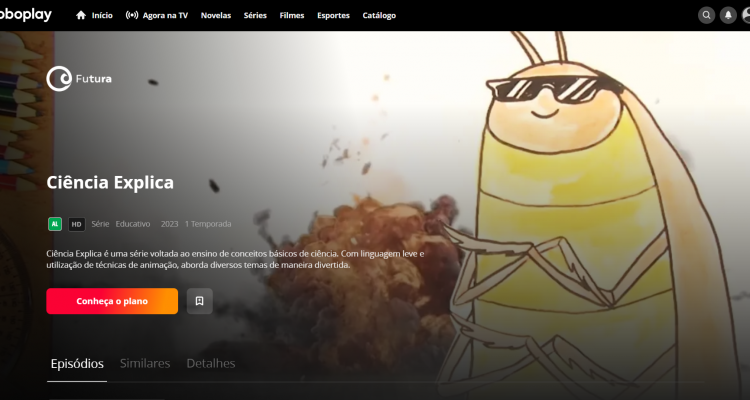Open Agora na TV live section
This screenshot has height=400, width=750.
tap(156, 15)
